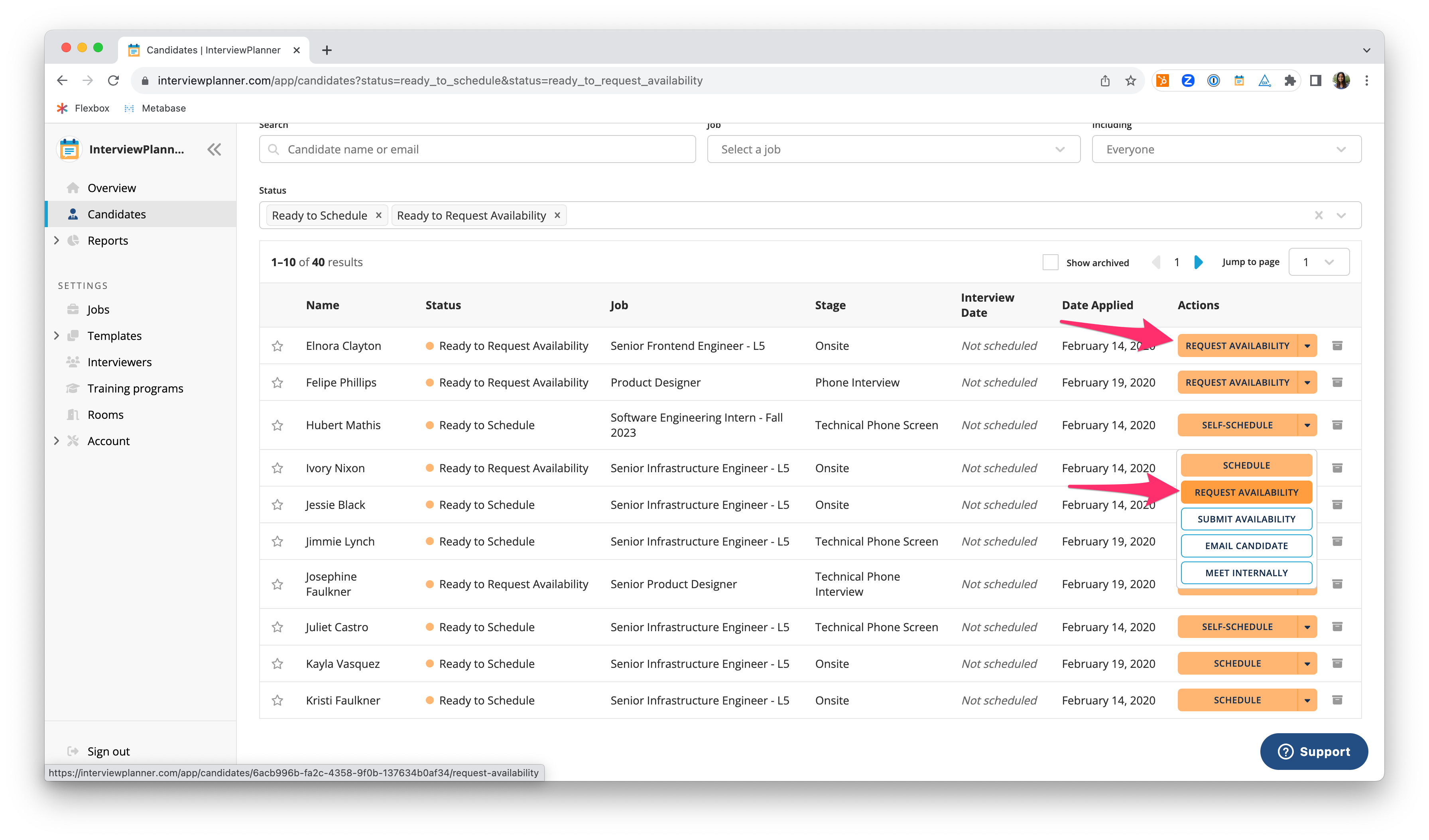1429x840 pixels.
Task: Open Overview in the sidebar
Action: pos(112,188)
